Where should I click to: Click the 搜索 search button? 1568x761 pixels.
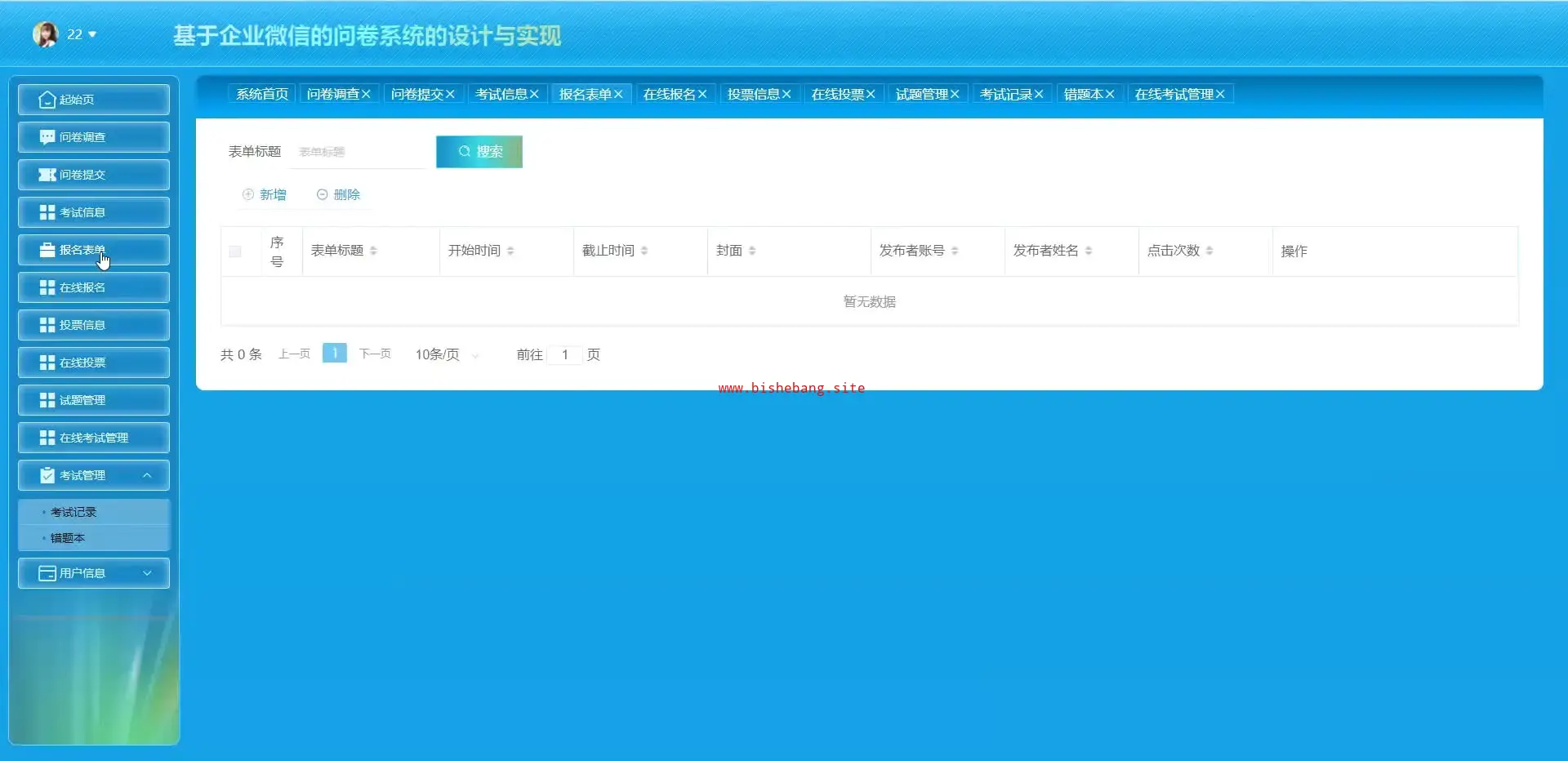(479, 152)
